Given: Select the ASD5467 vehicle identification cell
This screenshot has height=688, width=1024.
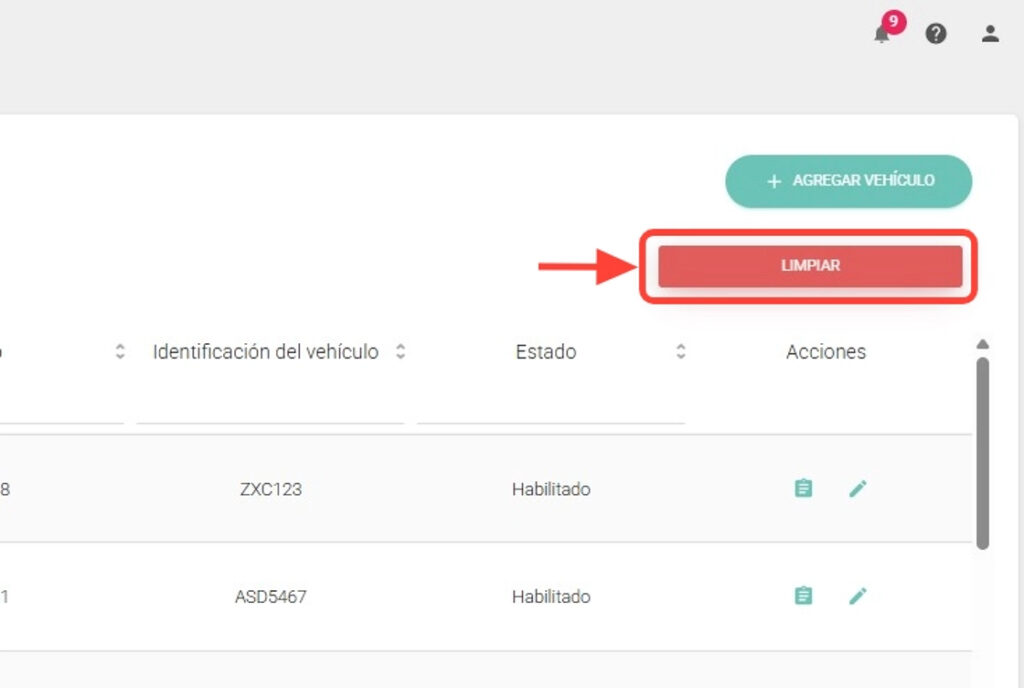Looking at the screenshot, I should [x=271, y=597].
